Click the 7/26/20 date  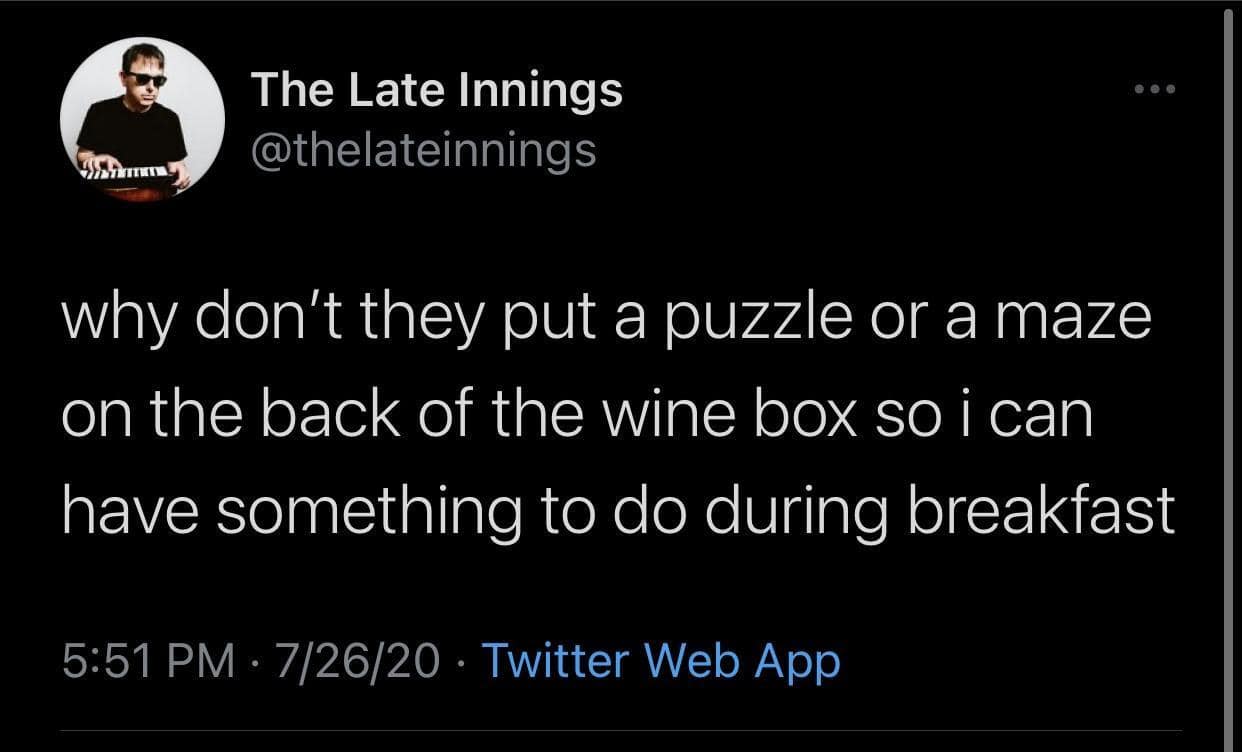[361, 661]
